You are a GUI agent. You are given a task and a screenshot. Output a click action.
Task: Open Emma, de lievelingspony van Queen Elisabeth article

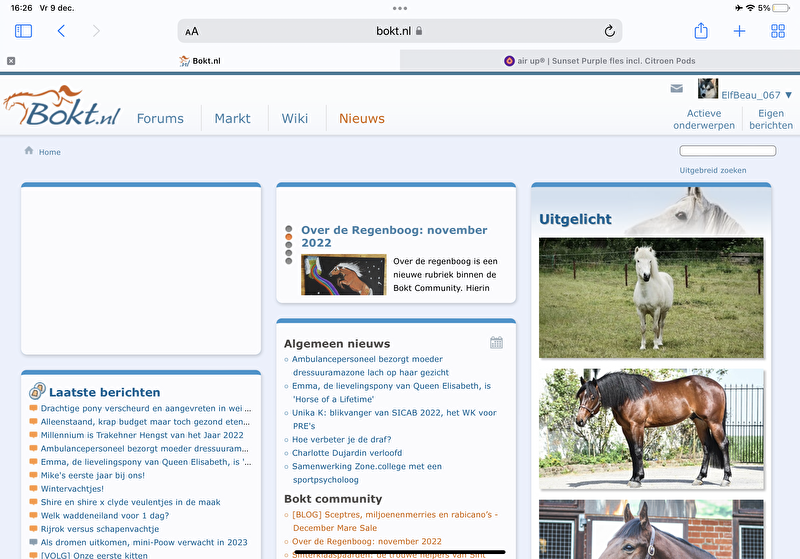coord(391,393)
